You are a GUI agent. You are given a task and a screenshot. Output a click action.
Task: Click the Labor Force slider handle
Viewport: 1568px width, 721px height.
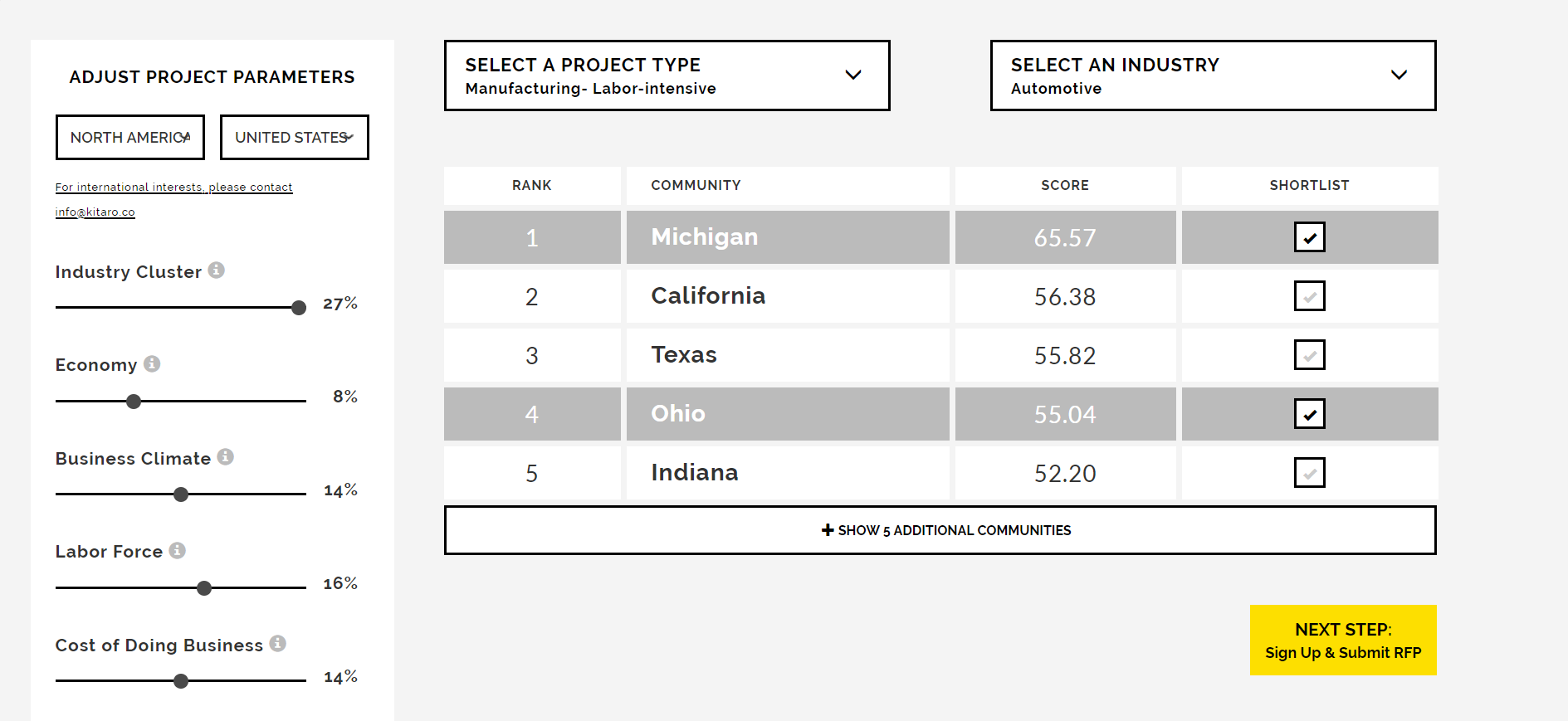[x=204, y=588]
